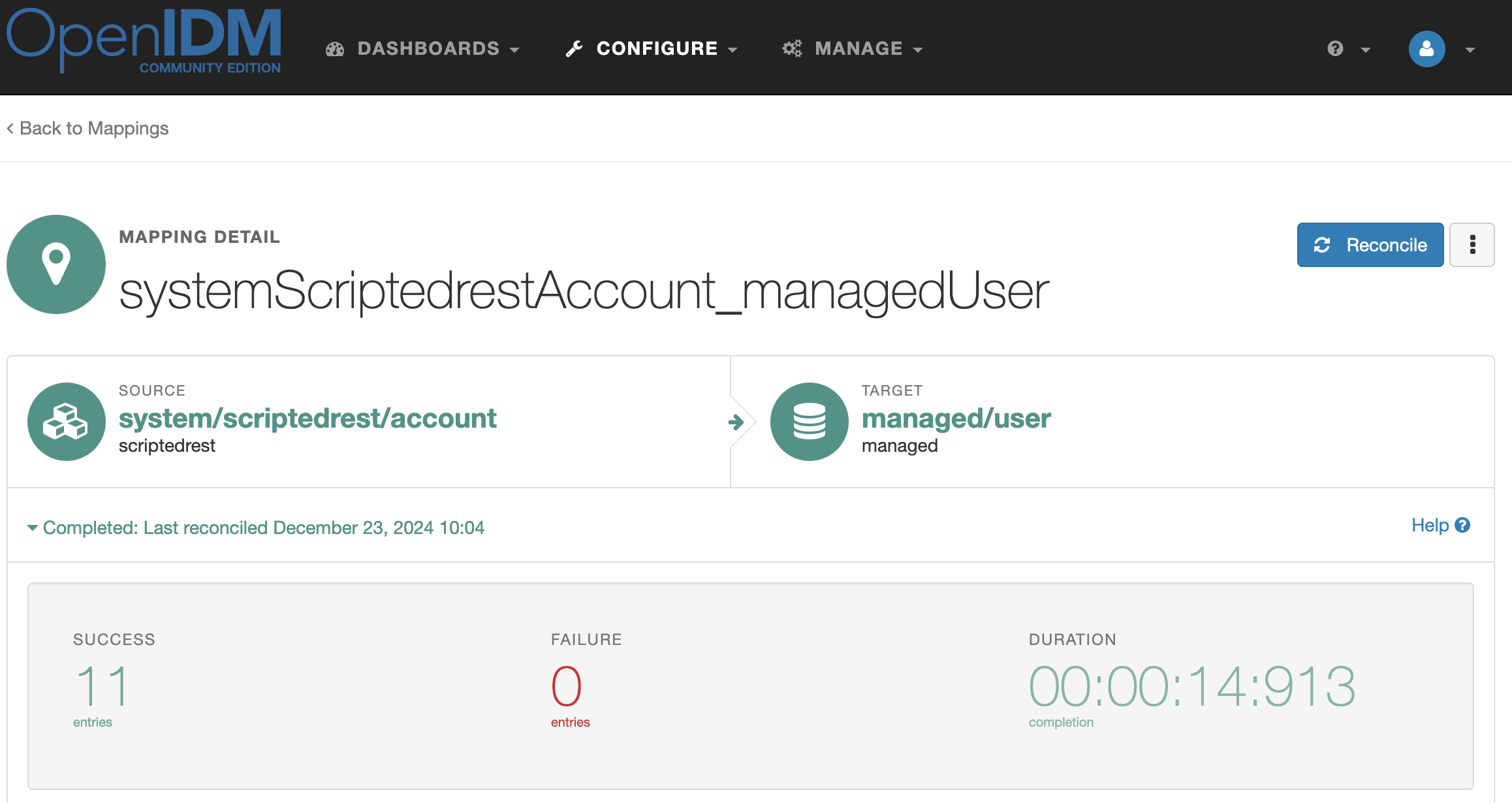Click the target database stack icon
The image size is (1512, 803).
tap(809, 422)
